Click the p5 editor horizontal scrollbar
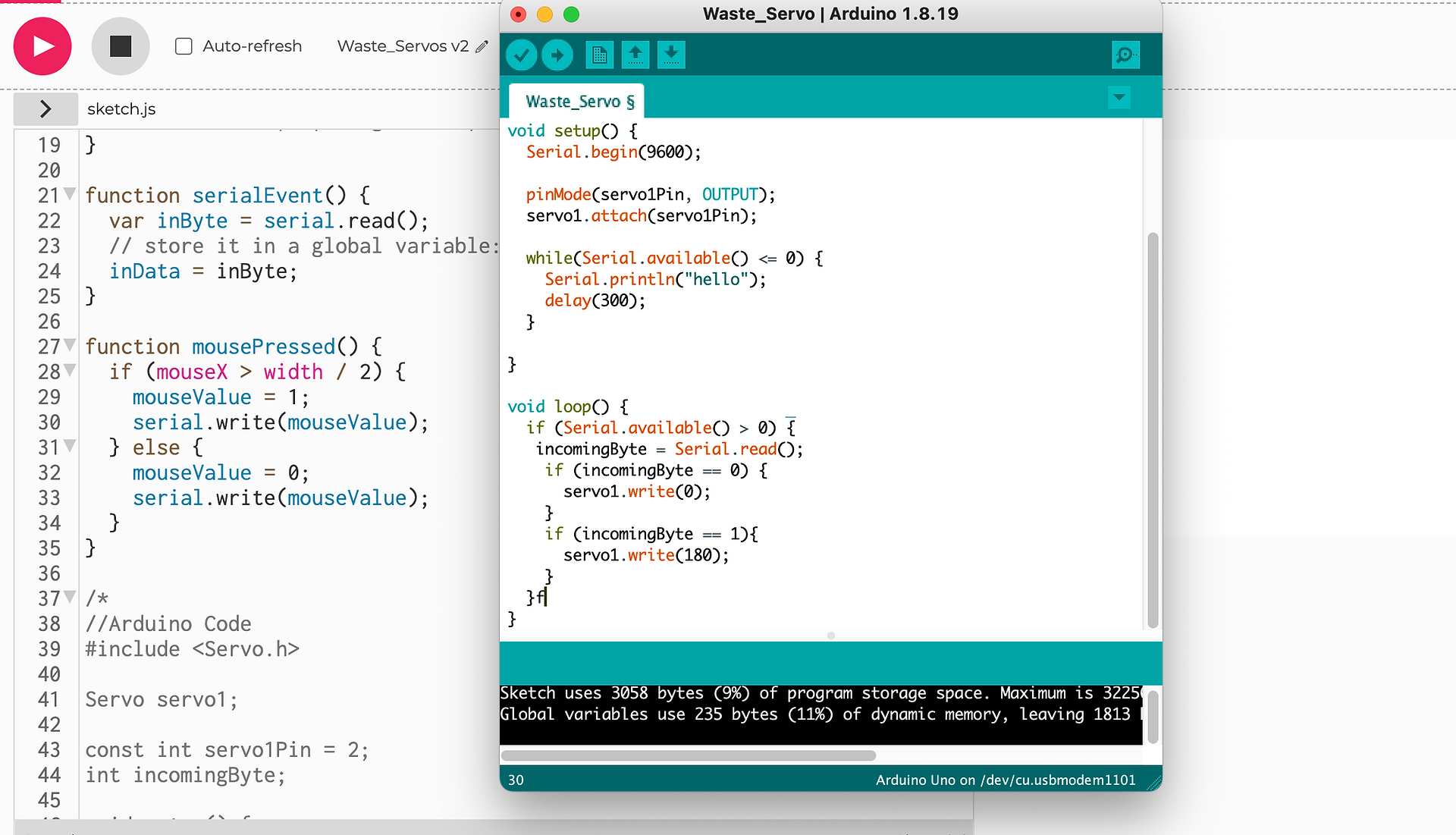Screen dimensions: 1456x835 493,827
